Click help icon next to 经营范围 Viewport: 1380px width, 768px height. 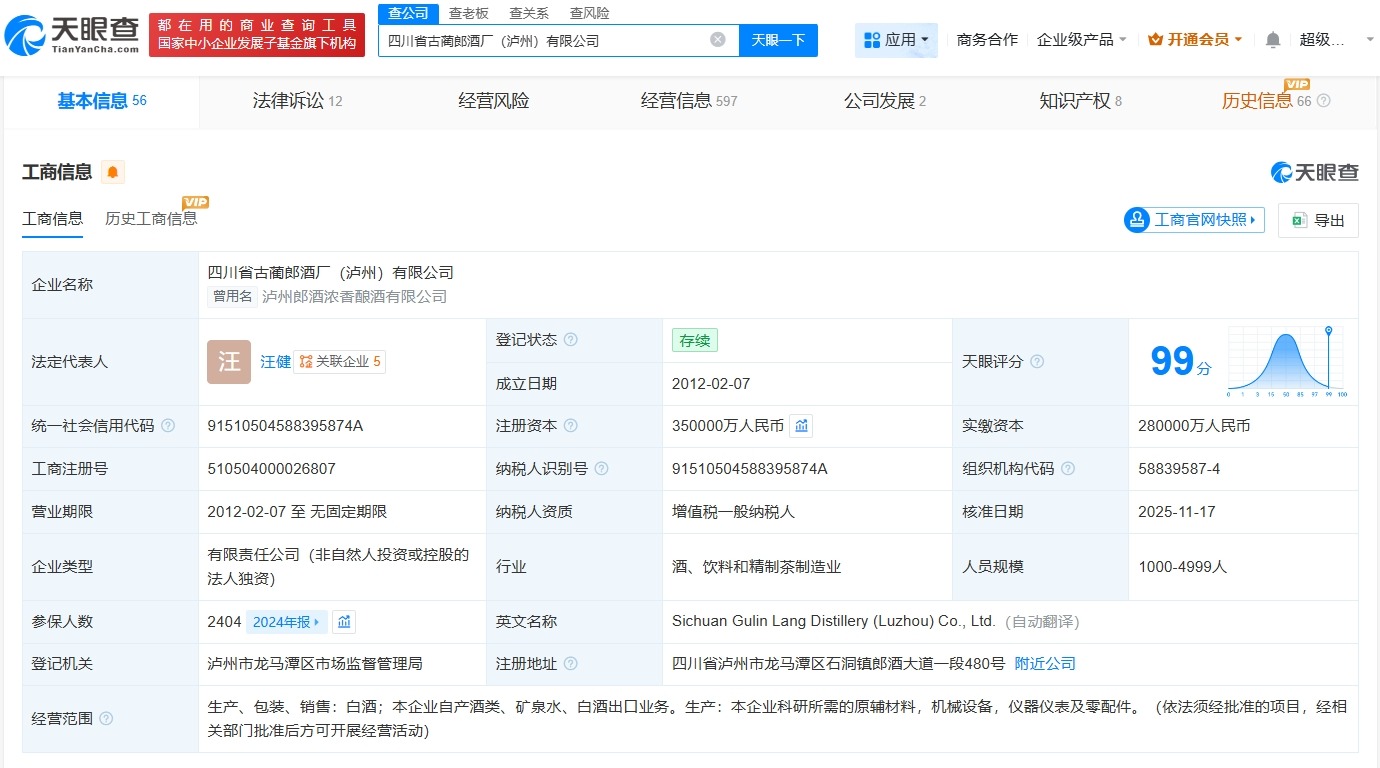pos(107,719)
